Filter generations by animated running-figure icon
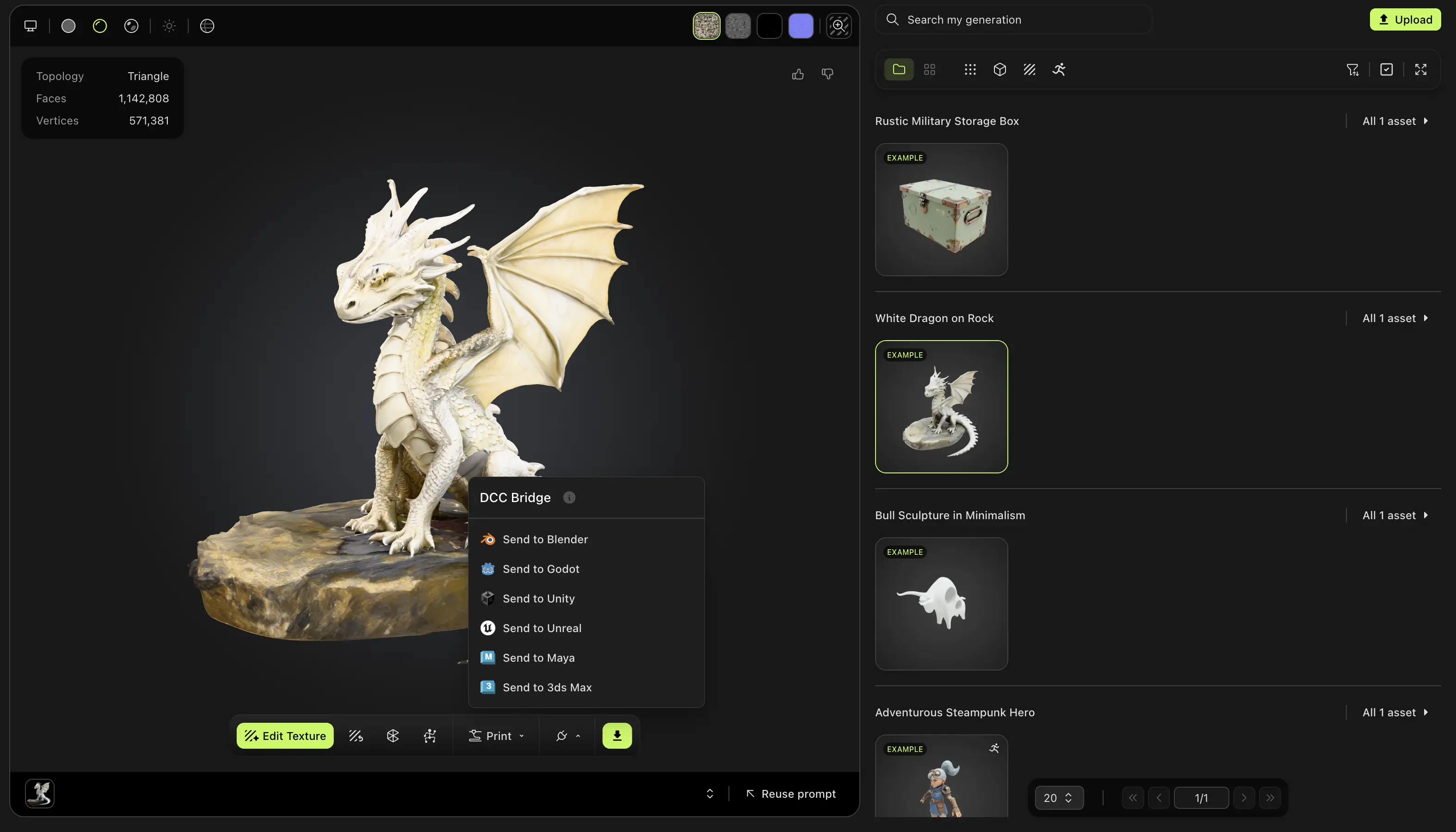The image size is (1456, 832). pyautogui.click(x=1059, y=69)
